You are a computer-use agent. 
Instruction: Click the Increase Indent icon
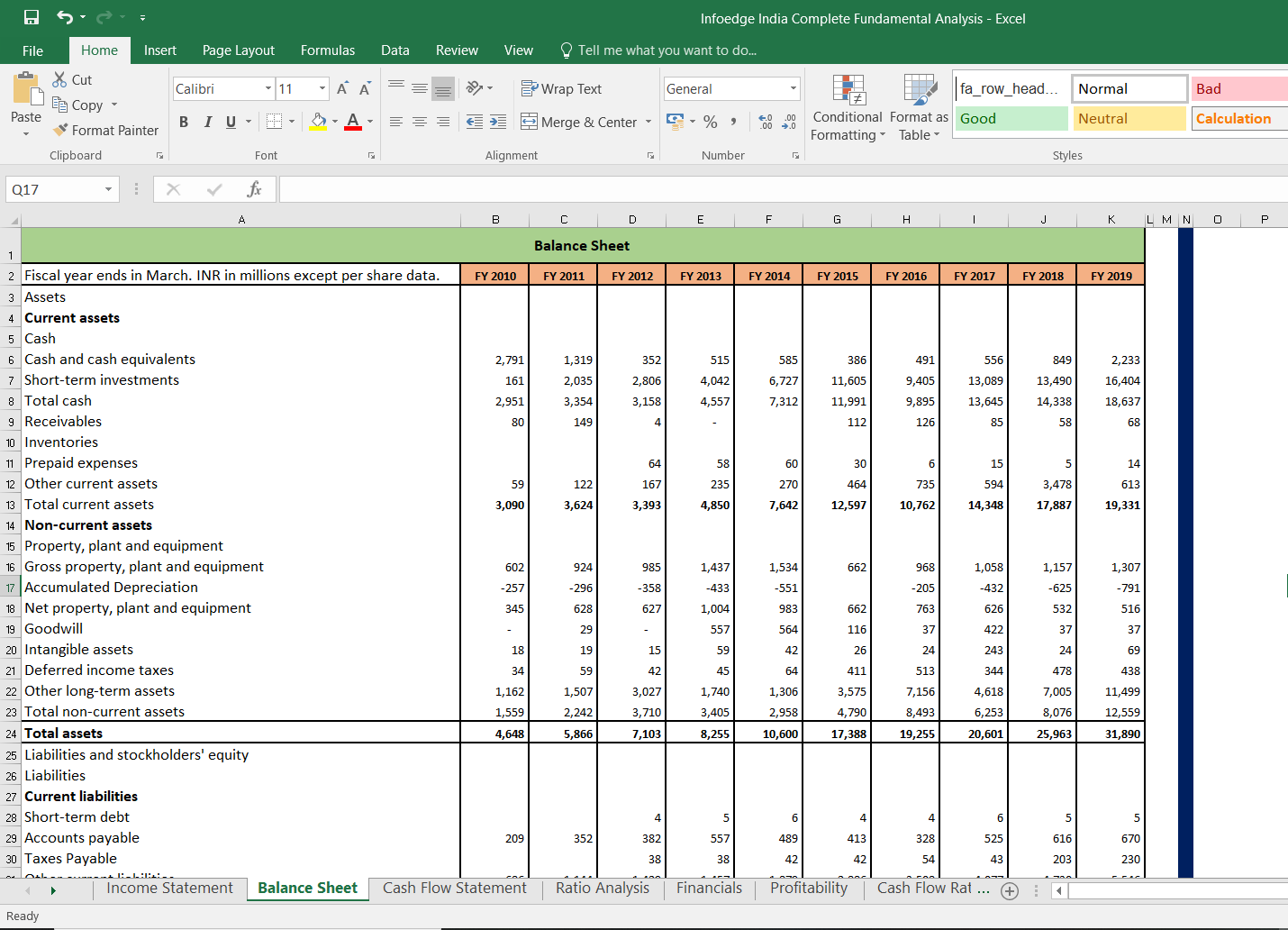(x=498, y=122)
